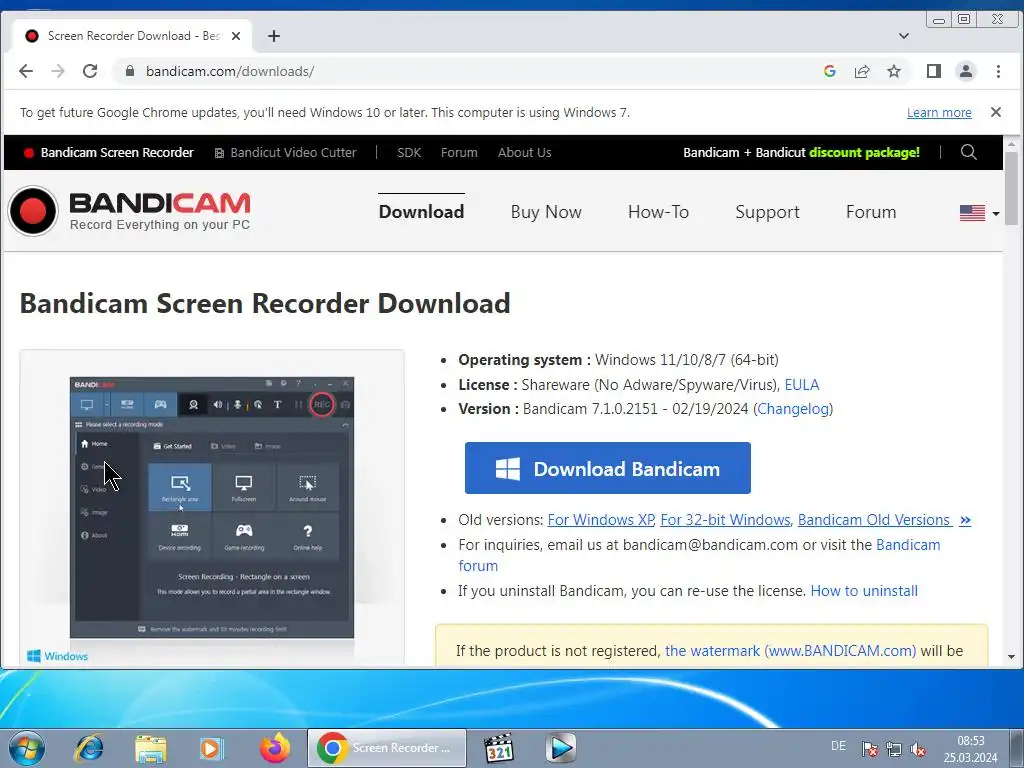Open the Forum link in black bar

coord(459,153)
